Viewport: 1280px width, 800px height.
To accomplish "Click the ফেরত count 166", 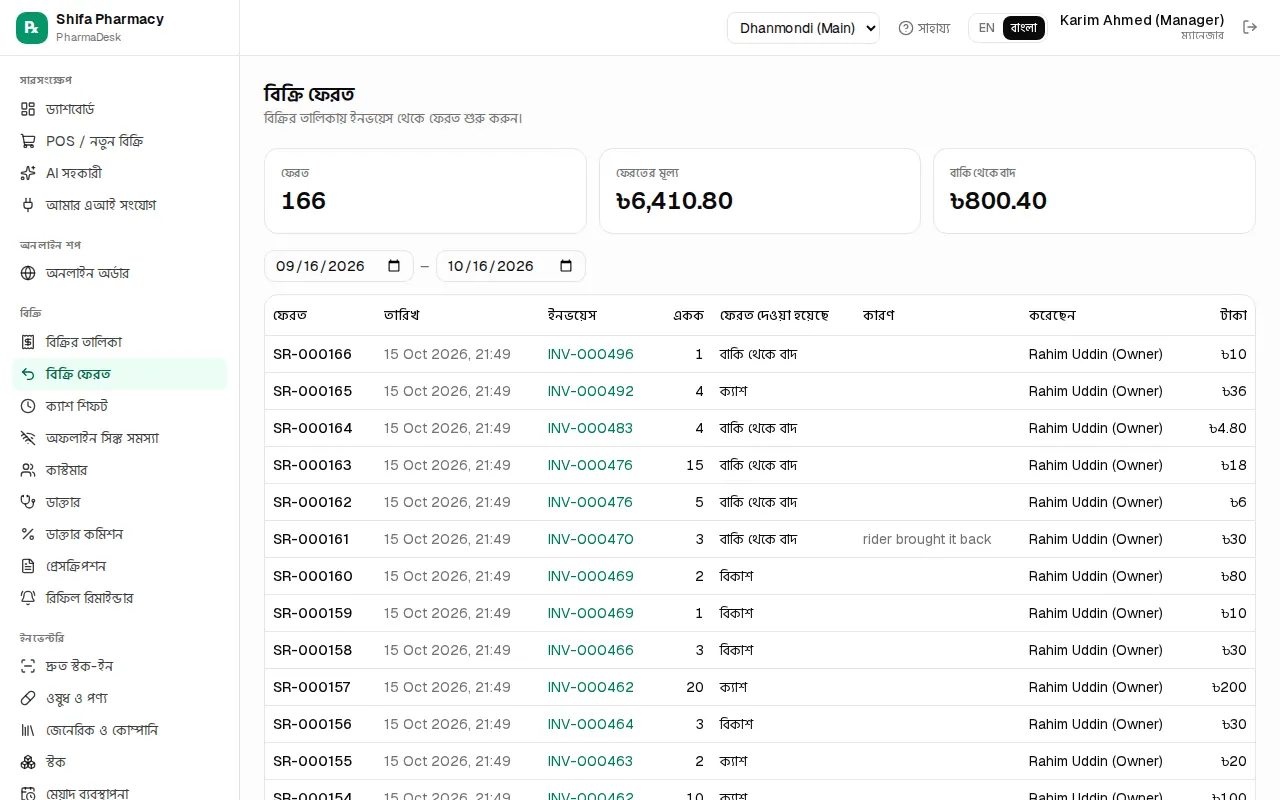I will (304, 201).
